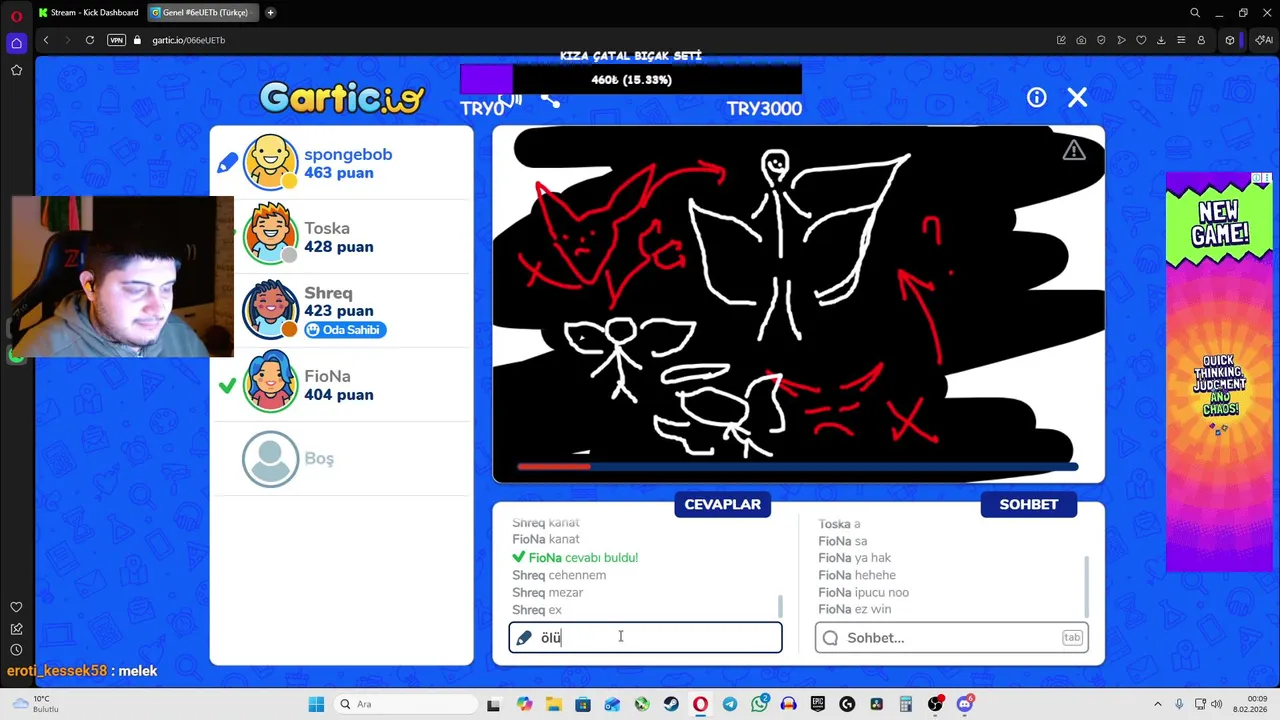
Task: Open the CEVAPLAR tab
Action: click(x=723, y=504)
